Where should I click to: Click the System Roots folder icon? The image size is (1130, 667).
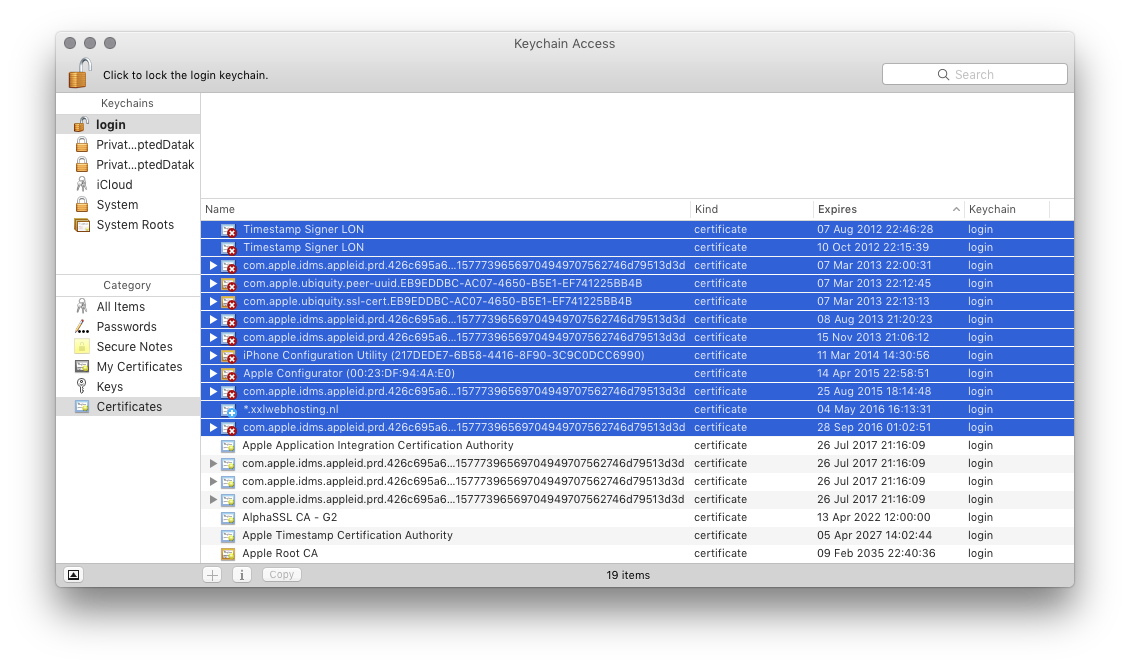[x=82, y=225]
